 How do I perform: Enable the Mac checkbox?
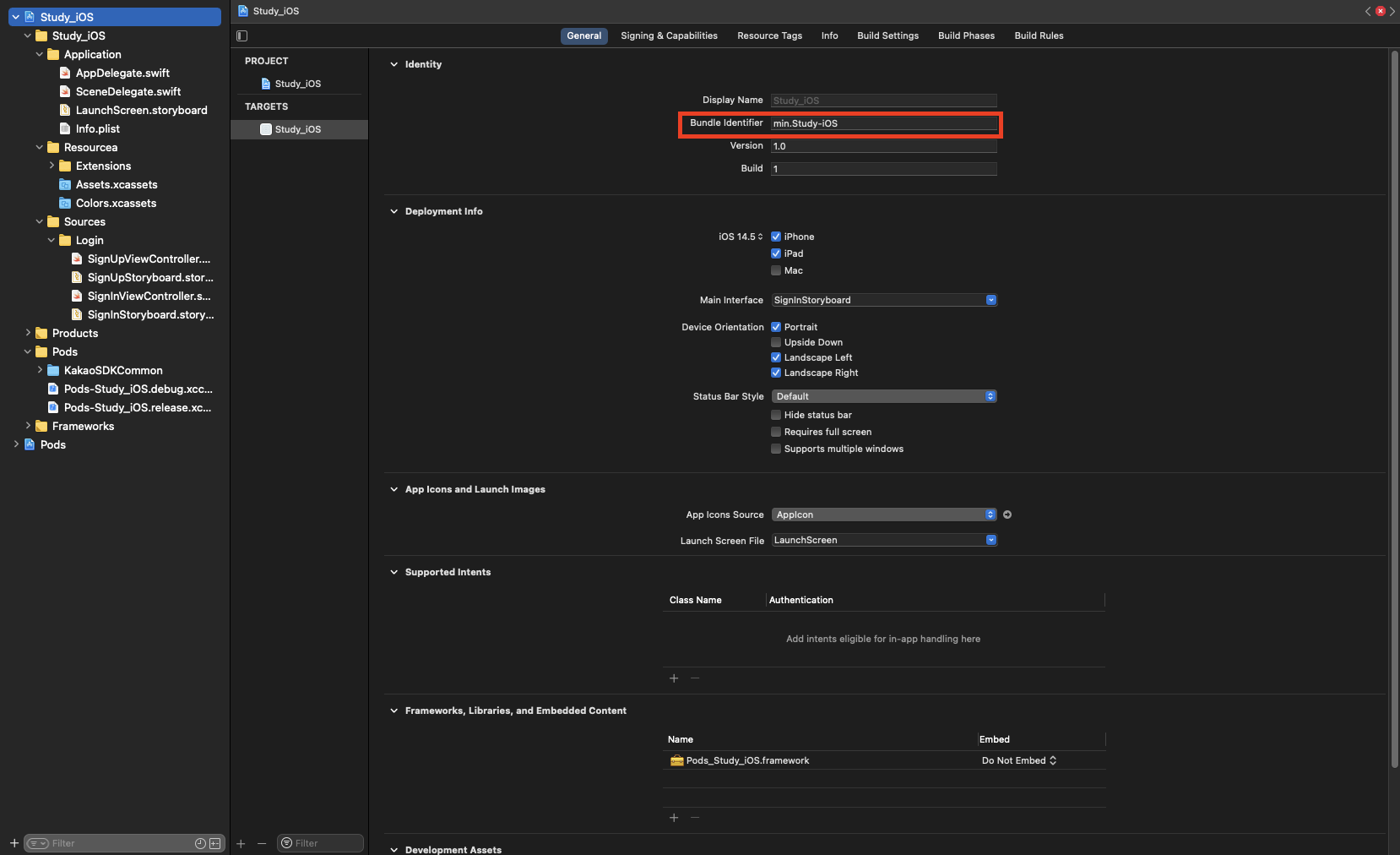(x=776, y=270)
